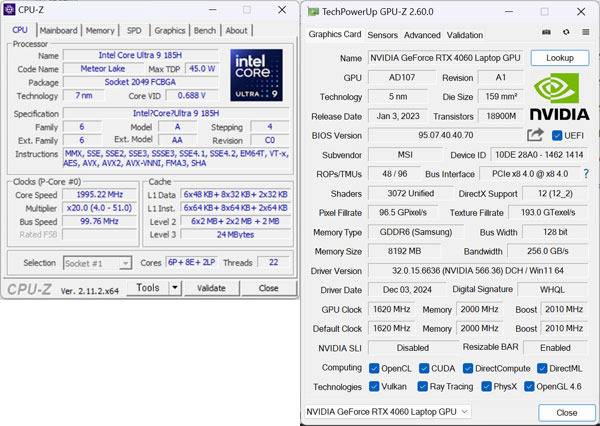This screenshot has height=426, width=600.
Task: Click Cores value 6P + 8E + 2LP
Action: coord(191,262)
